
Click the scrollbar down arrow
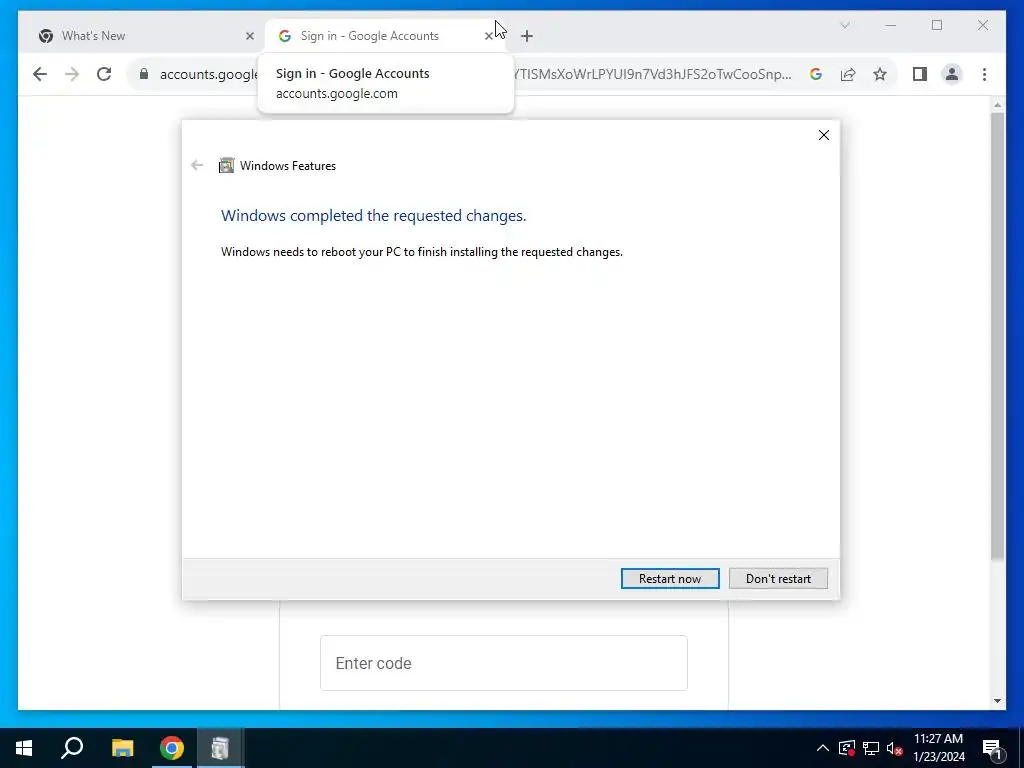click(x=997, y=701)
